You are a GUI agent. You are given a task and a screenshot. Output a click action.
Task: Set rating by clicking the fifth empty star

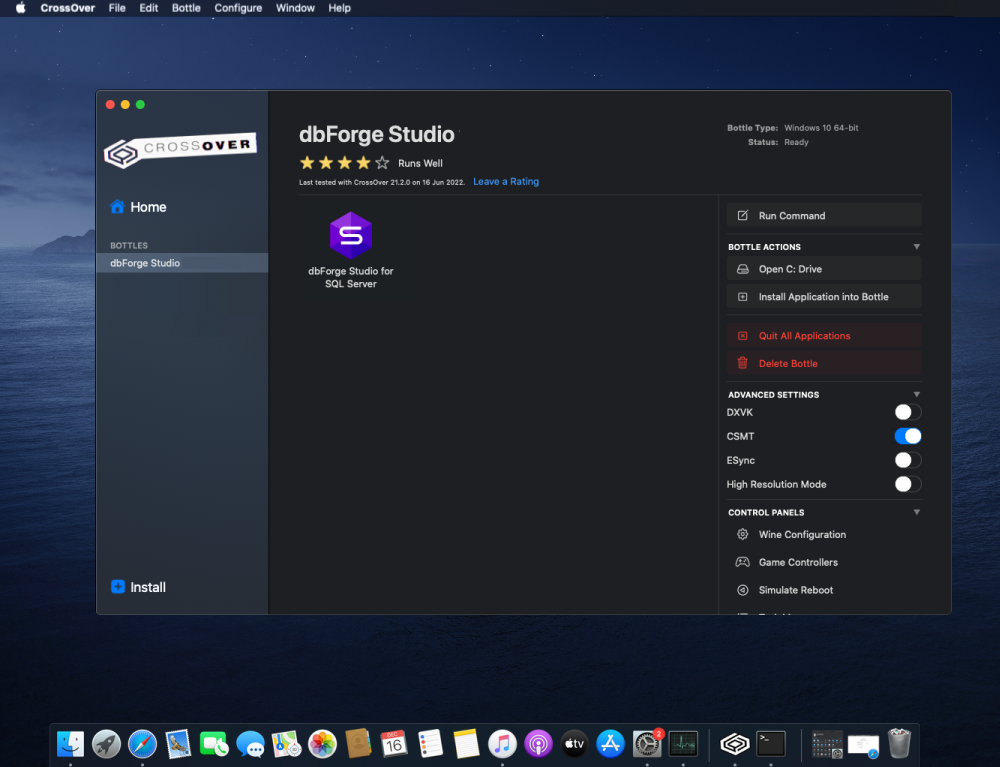382,163
